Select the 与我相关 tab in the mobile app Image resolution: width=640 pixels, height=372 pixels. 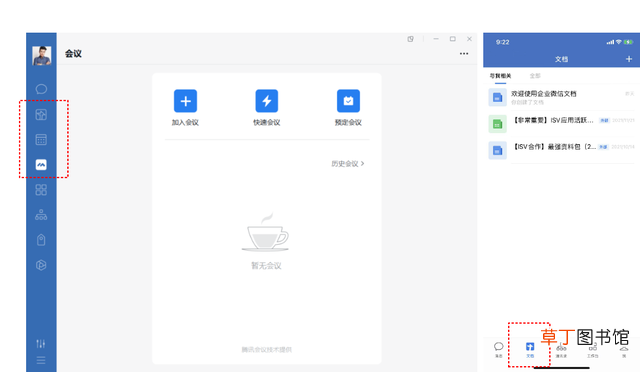click(x=500, y=76)
